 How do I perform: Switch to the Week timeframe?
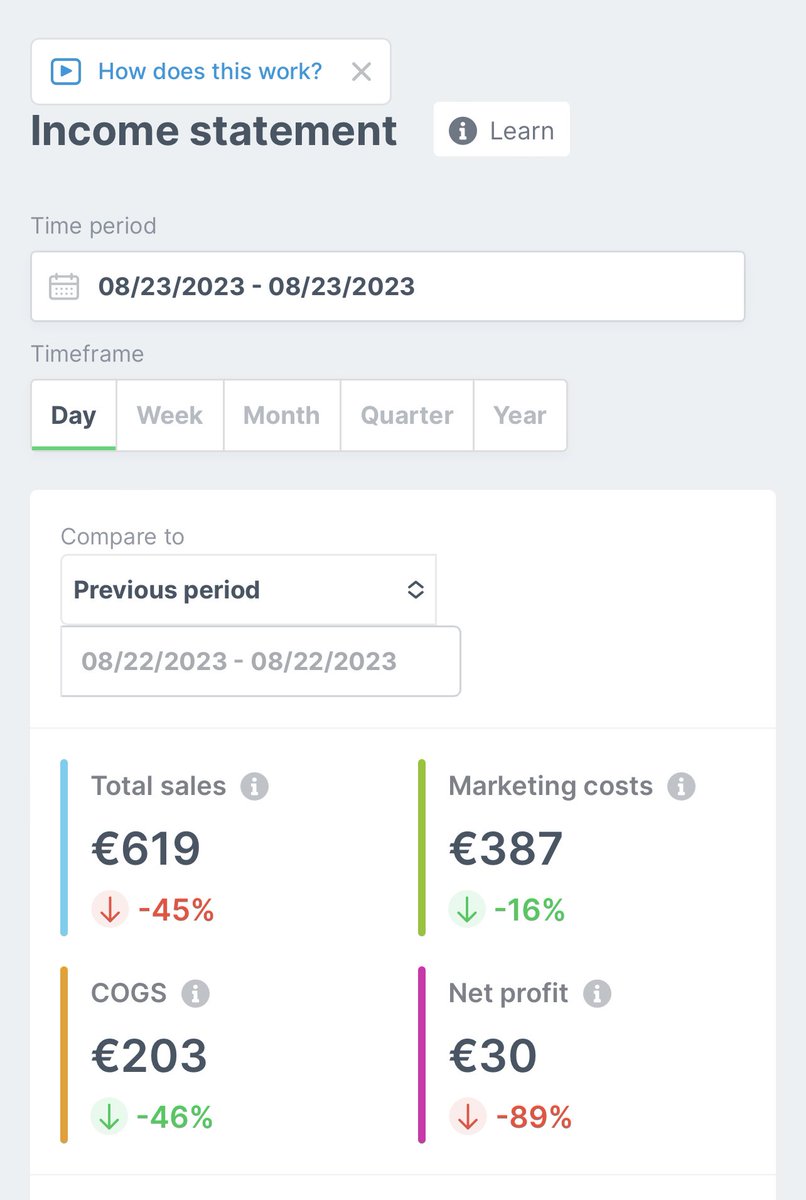click(x=170, y=415)
